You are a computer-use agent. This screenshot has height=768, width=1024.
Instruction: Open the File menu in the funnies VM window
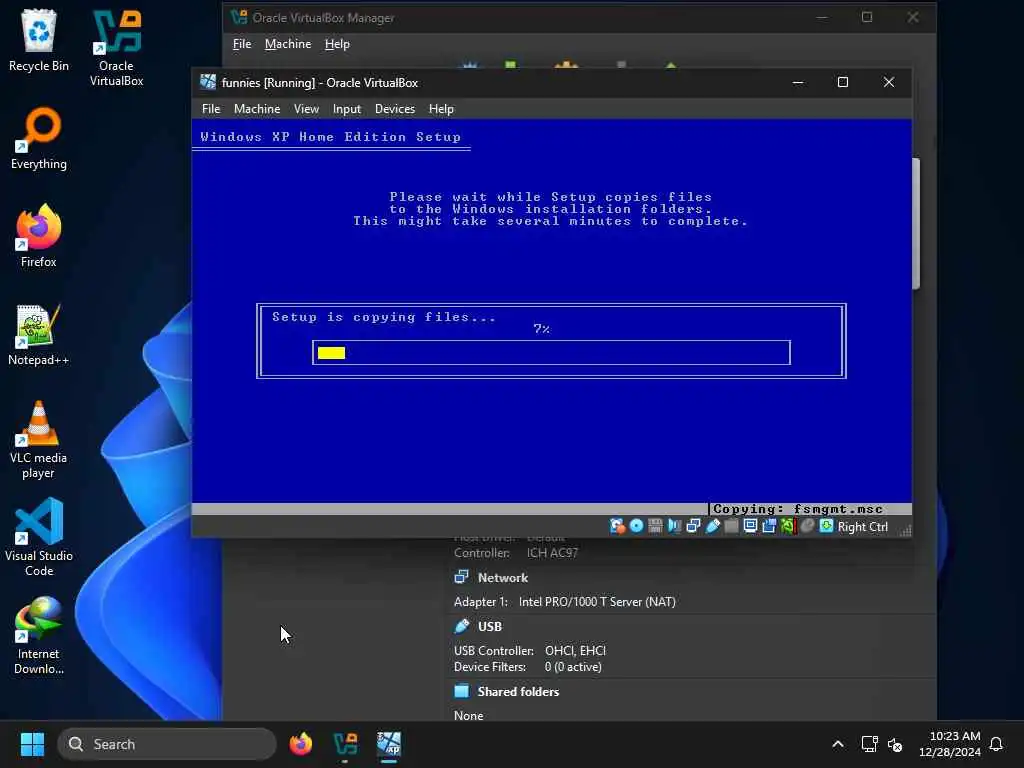pyautogui.click(x=211, y=109)
